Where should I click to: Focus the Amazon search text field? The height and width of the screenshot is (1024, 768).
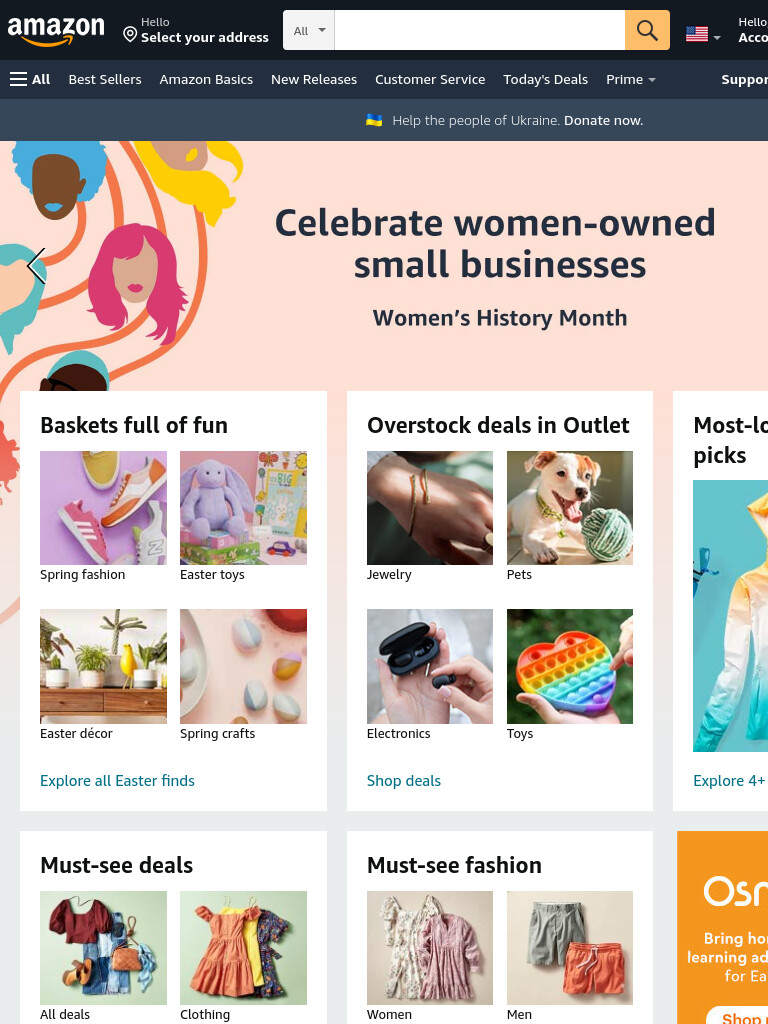pos(480,30)
